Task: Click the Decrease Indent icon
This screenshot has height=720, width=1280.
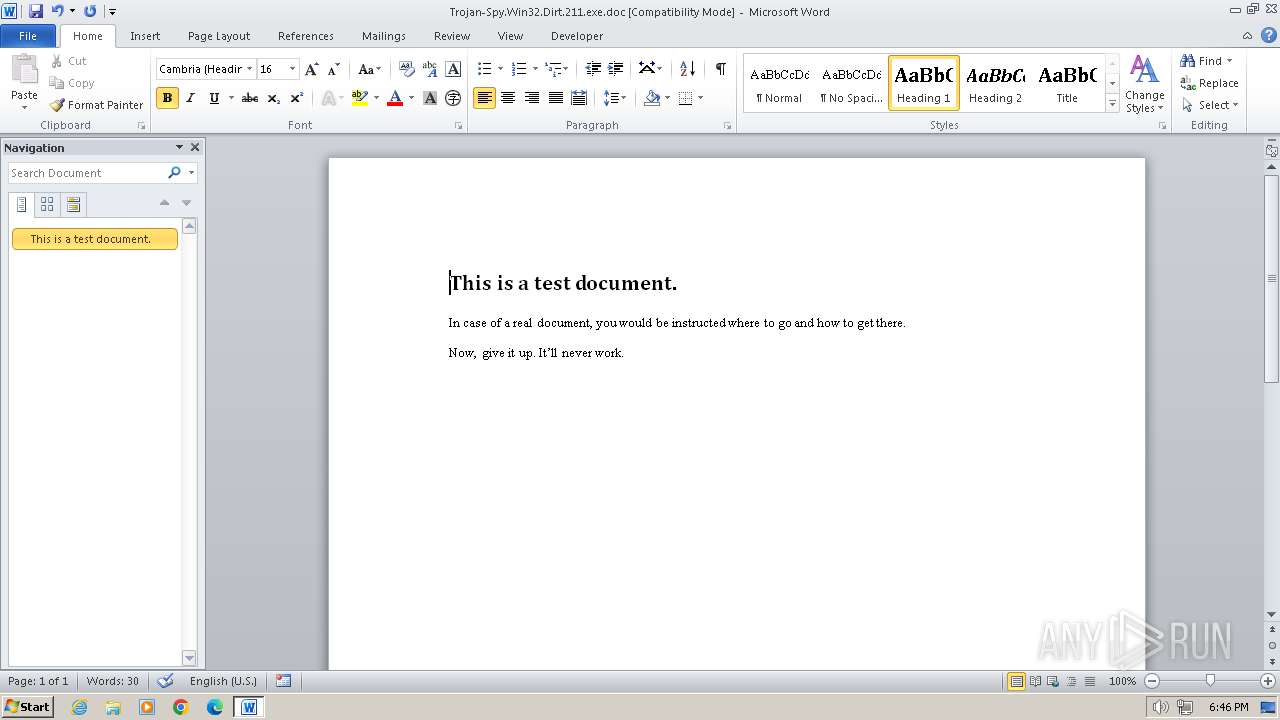Action: click(x=593, y=69)
